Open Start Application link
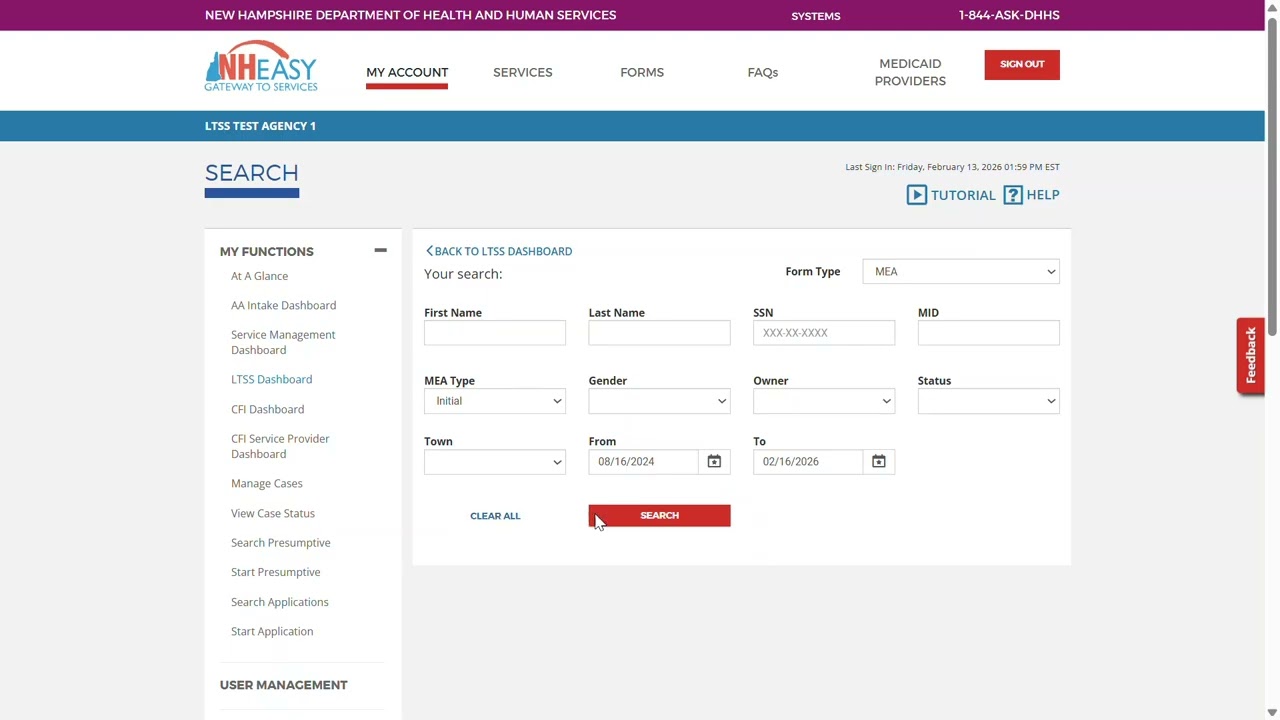 pyautogui.click(x=271, y=631)
